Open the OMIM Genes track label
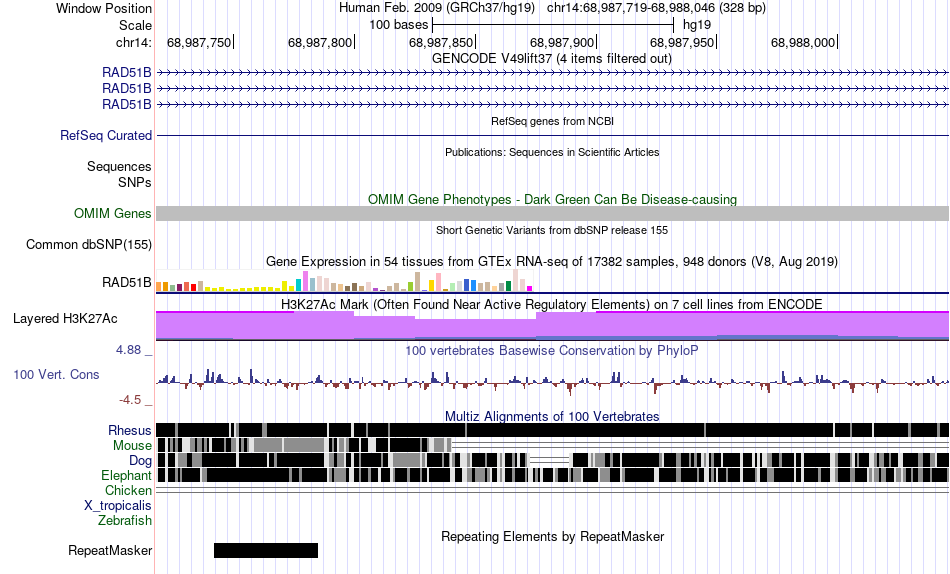Viewport: 950px width, 574px height. 113,213
